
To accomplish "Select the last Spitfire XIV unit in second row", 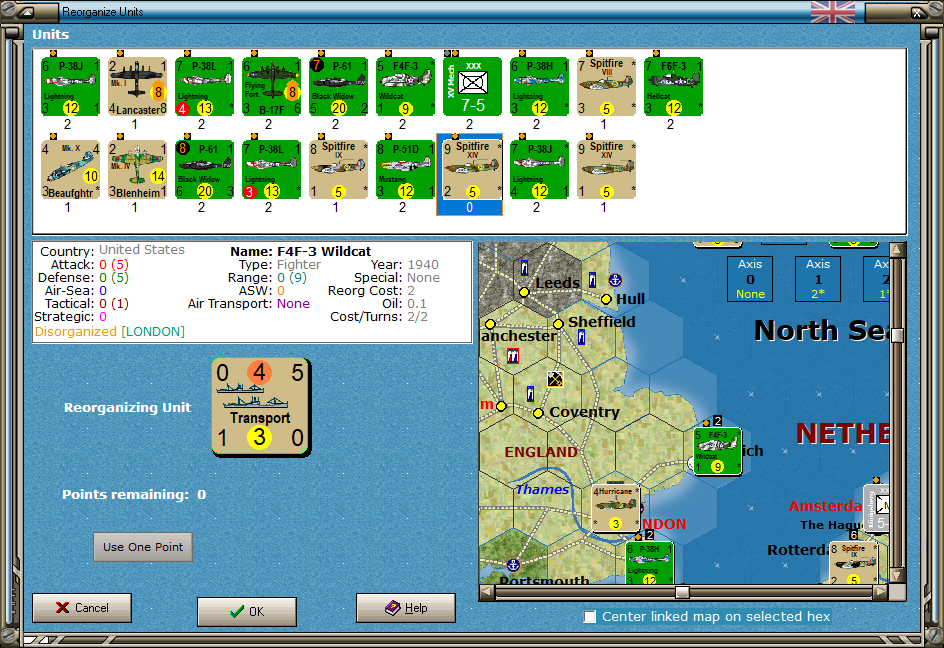I will point(606,169).
